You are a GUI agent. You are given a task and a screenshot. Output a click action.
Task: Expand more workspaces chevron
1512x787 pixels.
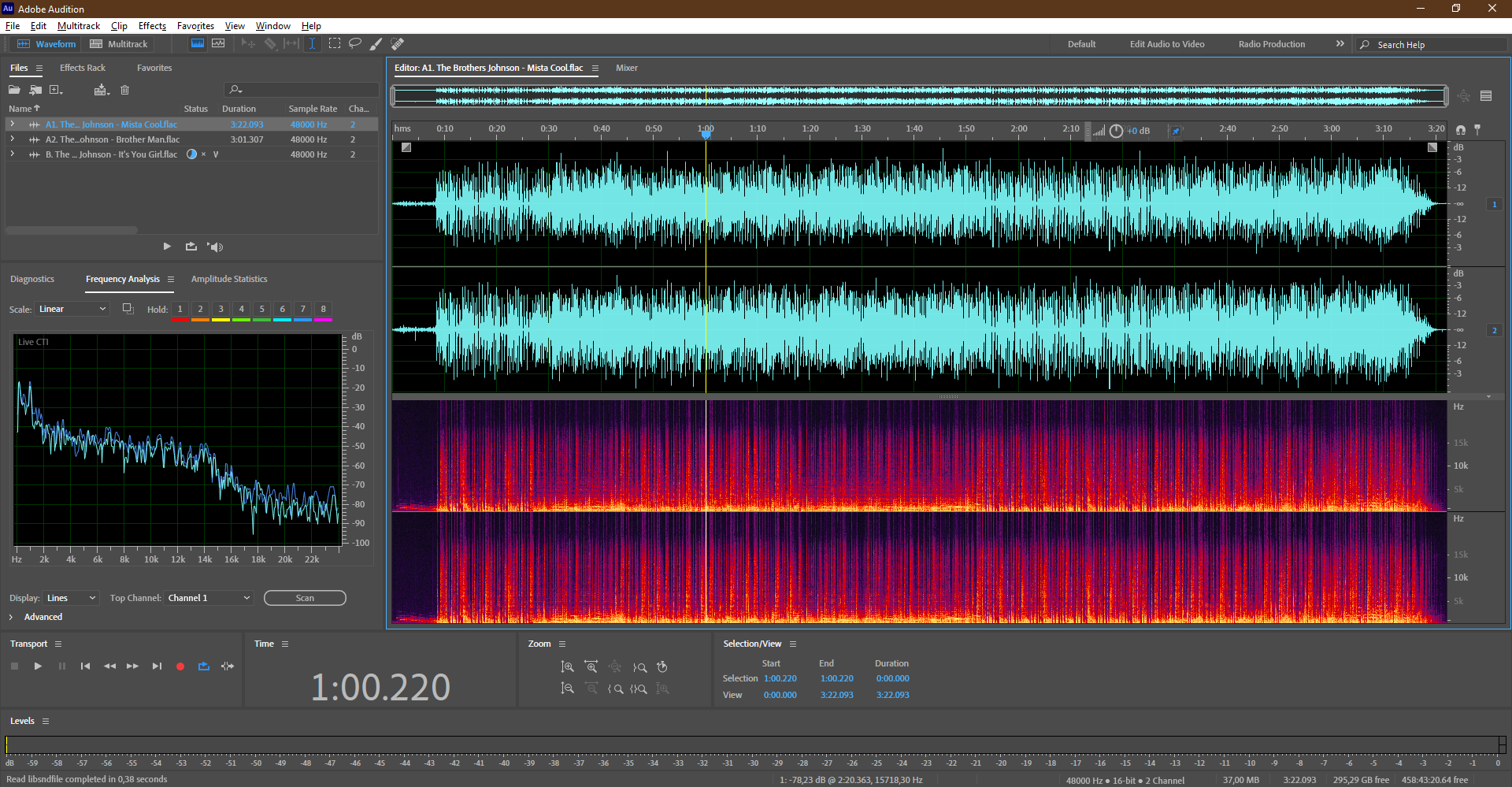(x=1340, y=44)
